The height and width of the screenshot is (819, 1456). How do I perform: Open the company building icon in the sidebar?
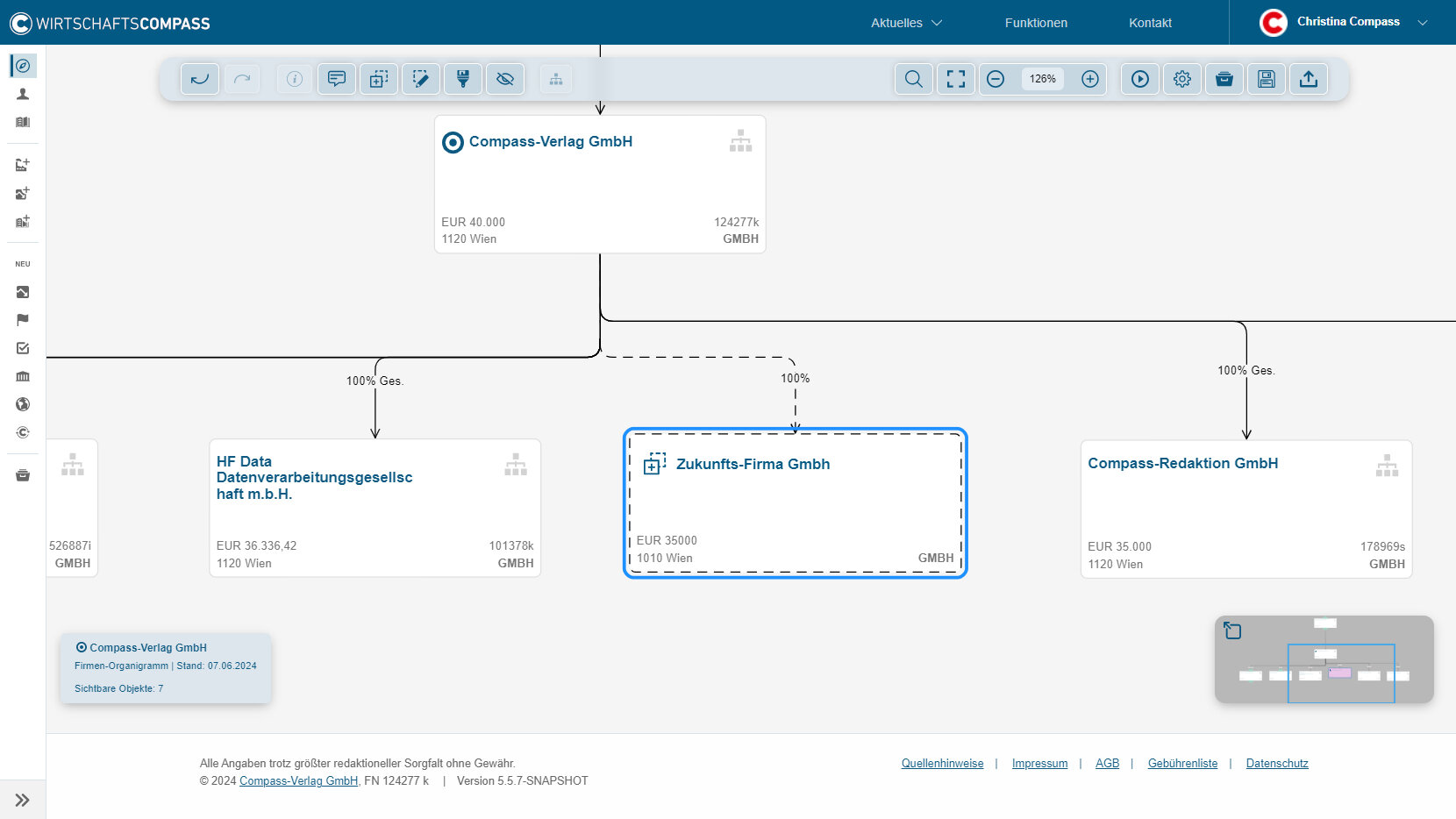point(23,122)
